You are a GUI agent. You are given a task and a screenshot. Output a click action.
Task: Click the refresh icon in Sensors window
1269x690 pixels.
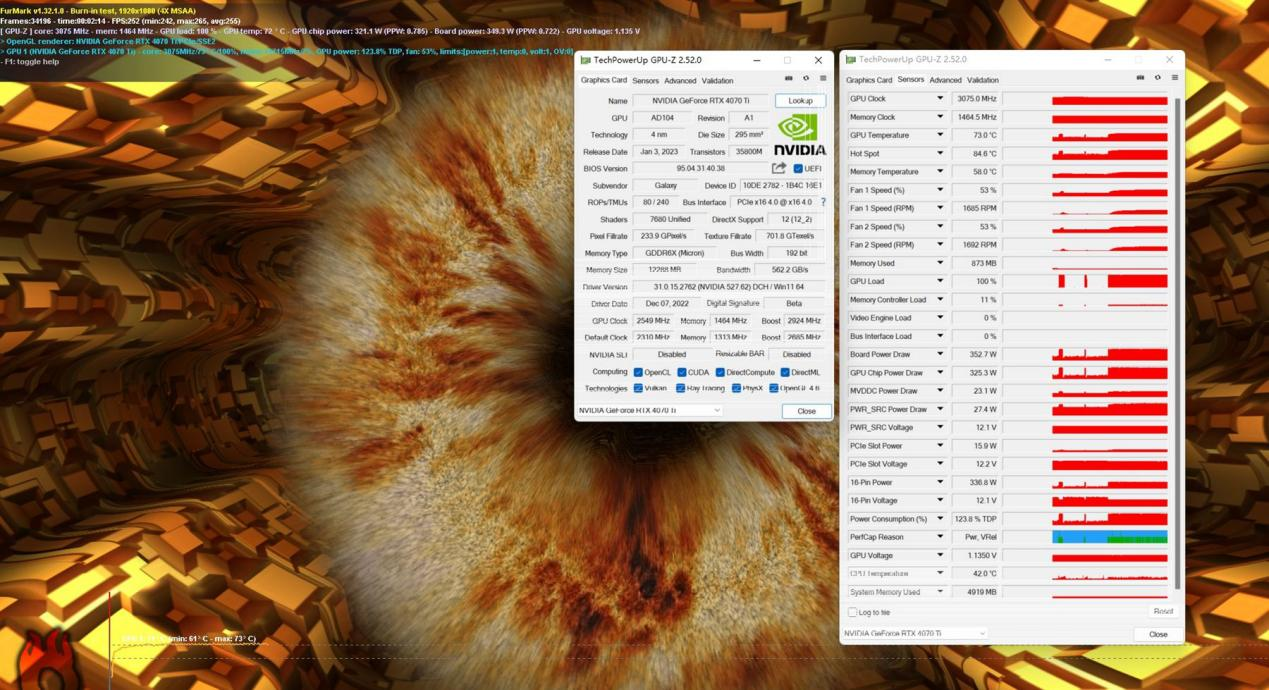point(1158,77)
